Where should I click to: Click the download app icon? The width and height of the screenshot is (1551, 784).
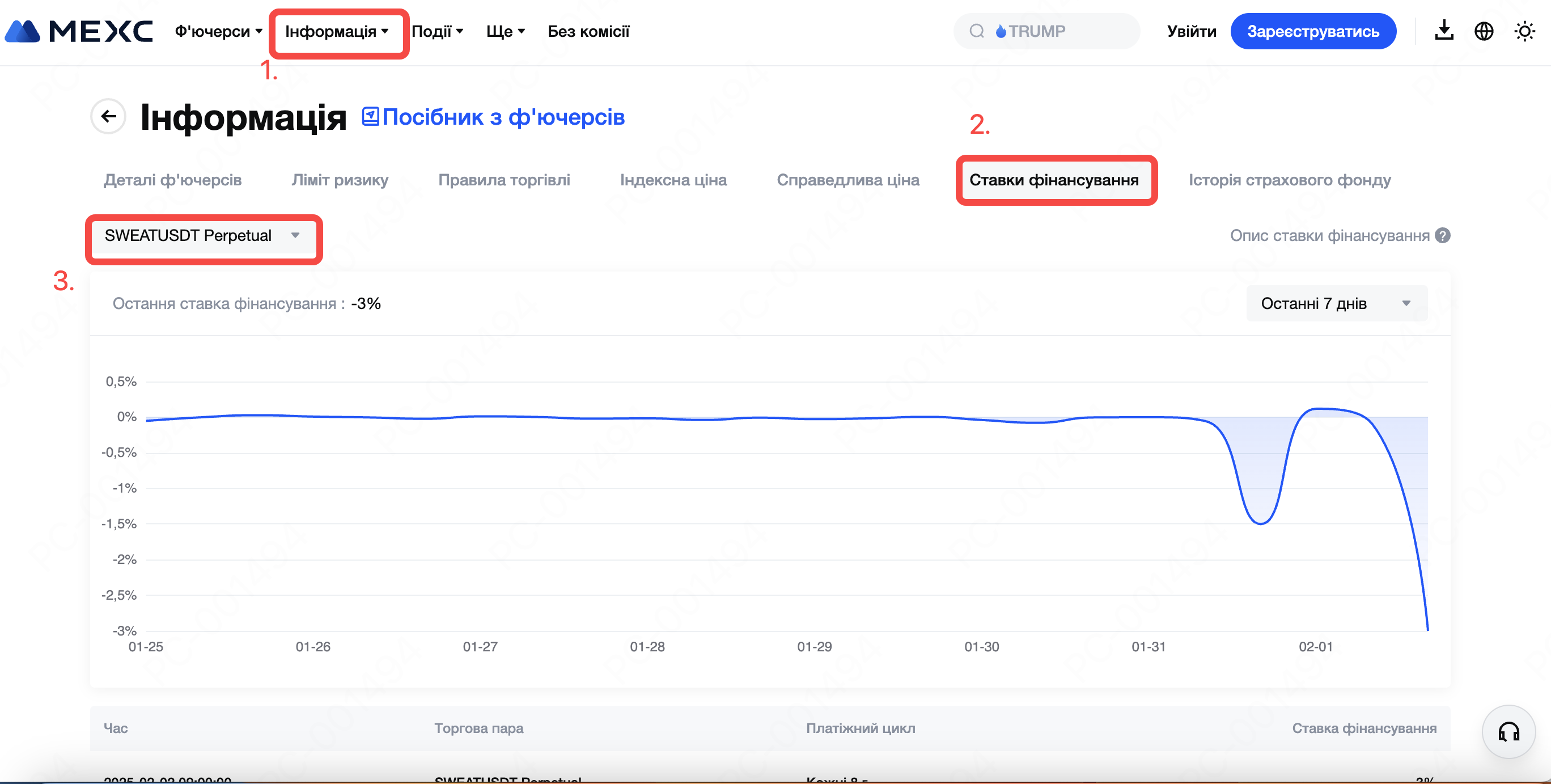tap(1444, 31)
